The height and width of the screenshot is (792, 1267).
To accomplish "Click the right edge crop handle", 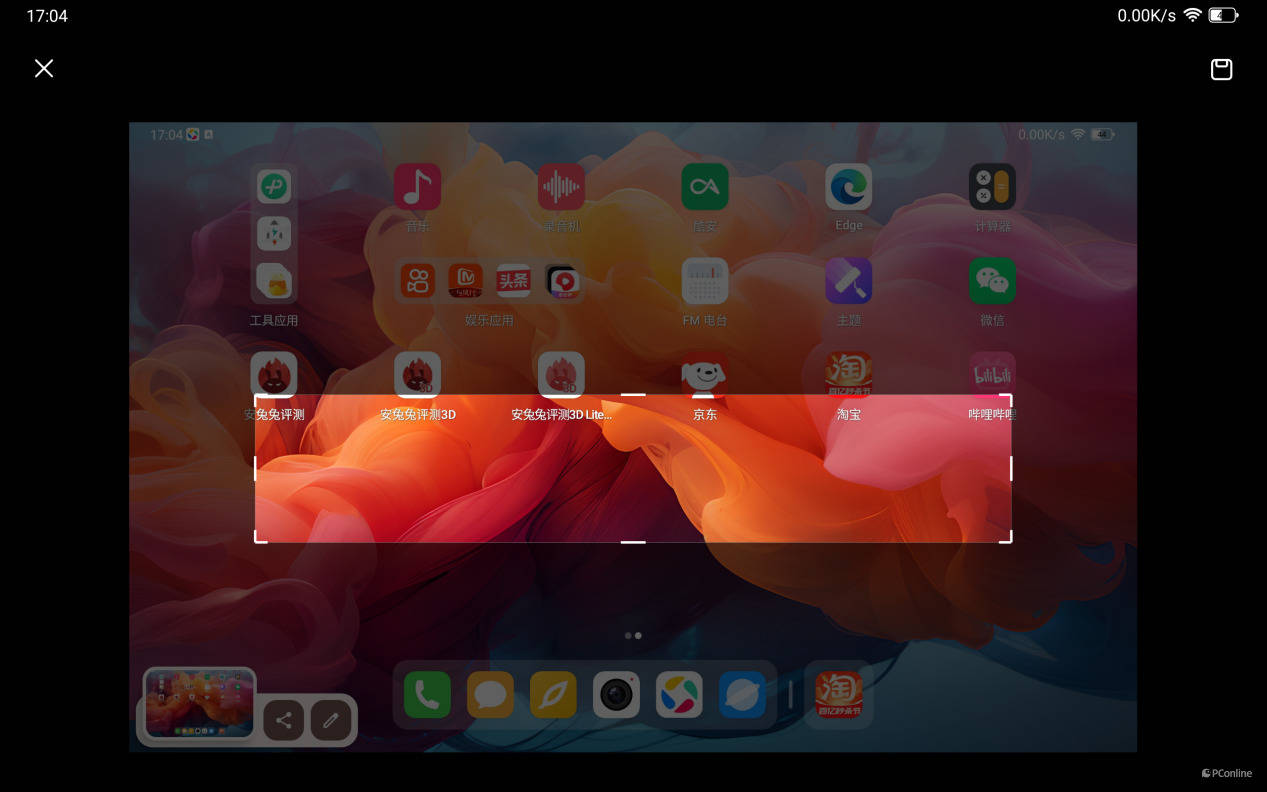I will pyautogui.click(x=1010, y=468).
